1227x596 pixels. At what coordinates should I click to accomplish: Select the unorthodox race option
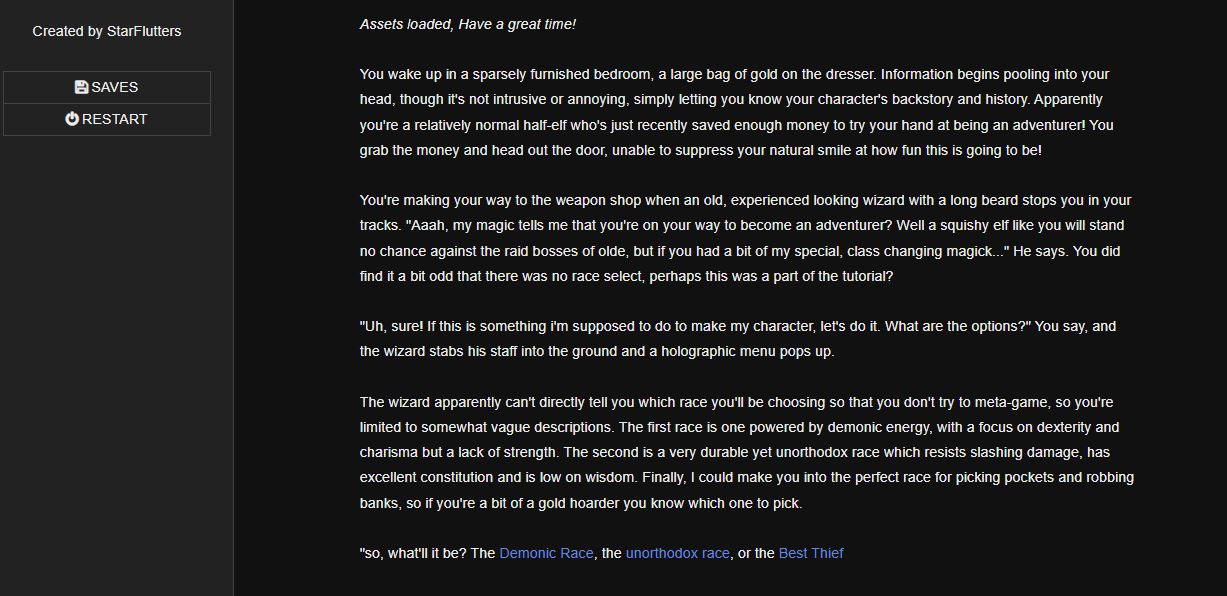point(677,553)
